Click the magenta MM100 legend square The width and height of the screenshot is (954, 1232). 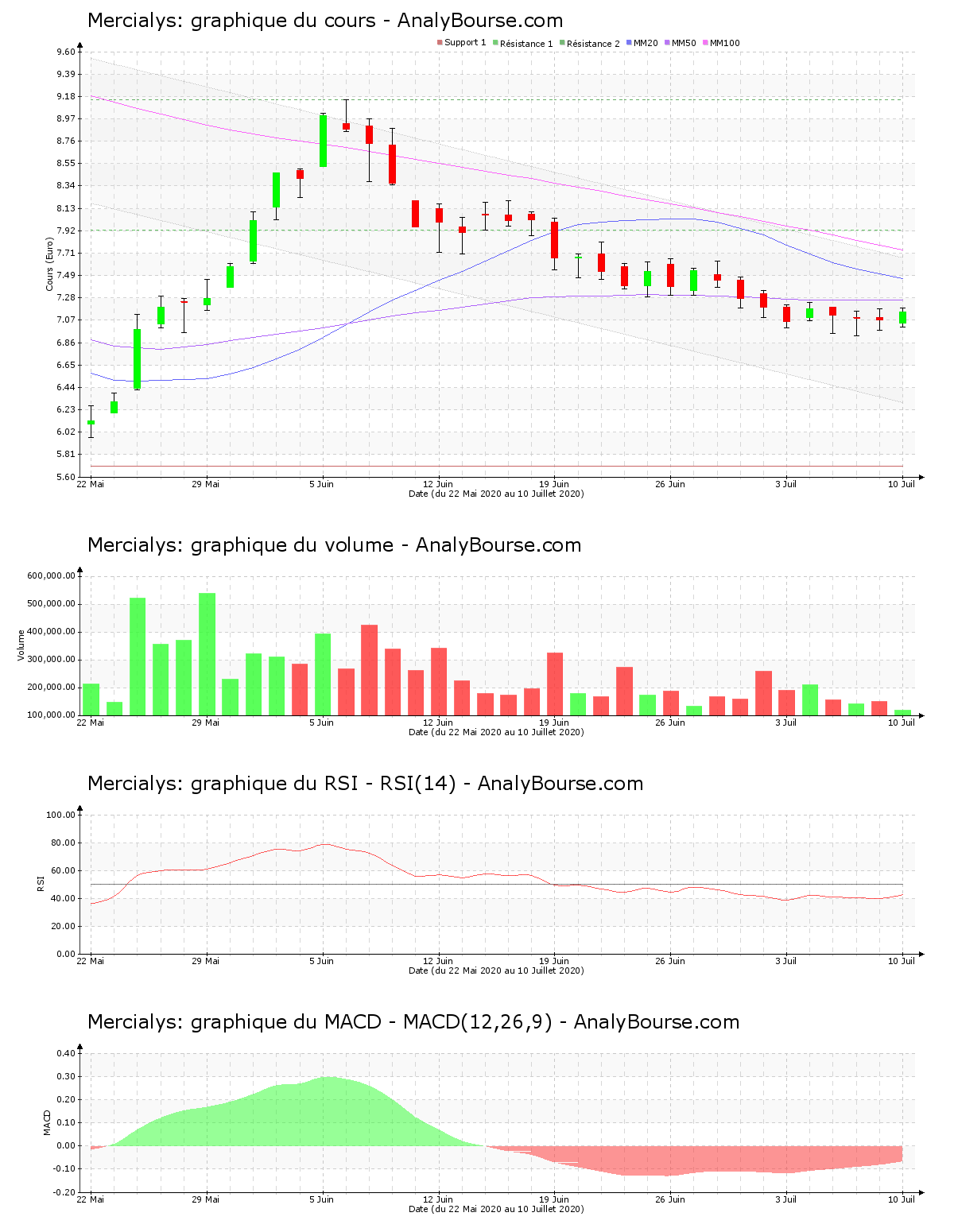(705, 42)
